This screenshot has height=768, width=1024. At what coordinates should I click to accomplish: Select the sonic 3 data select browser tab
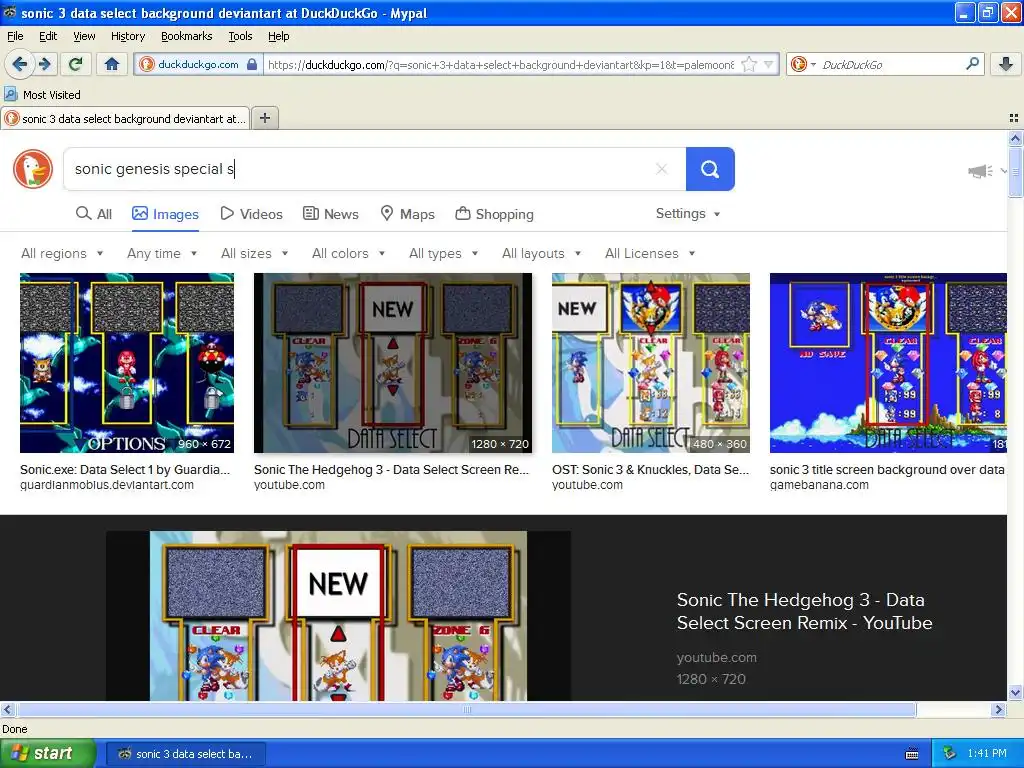coord(125,118)
